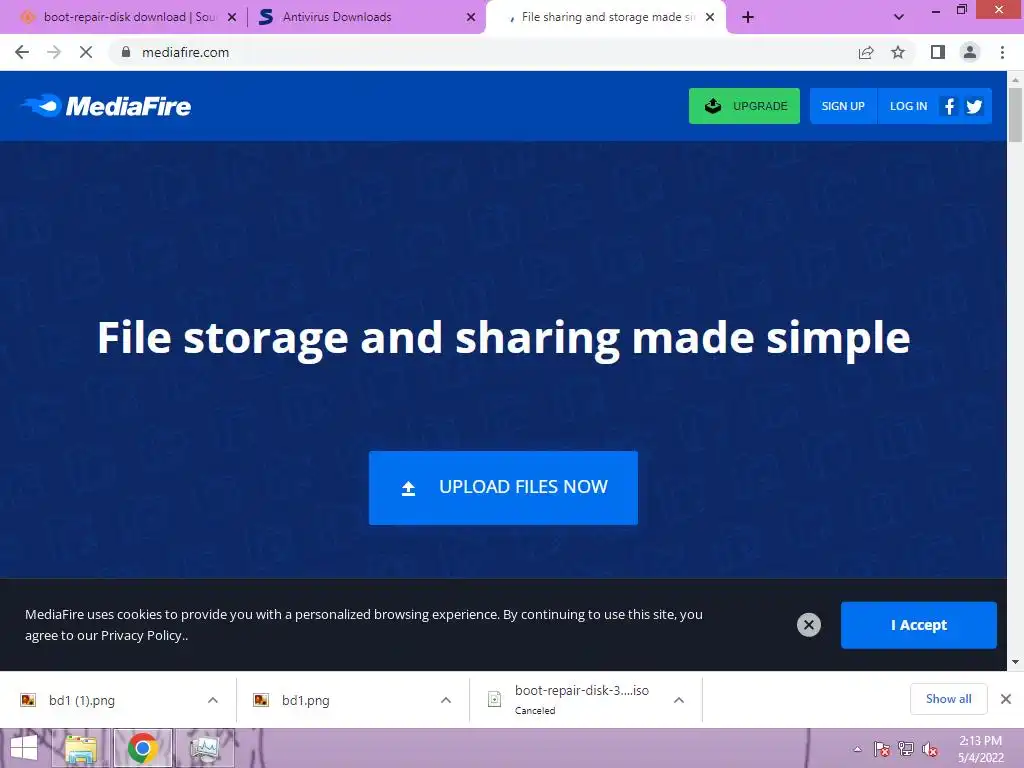Viewport: 1024px width, 768px height.
Task: Close the MediaFire tab
Action: [710, 18]
